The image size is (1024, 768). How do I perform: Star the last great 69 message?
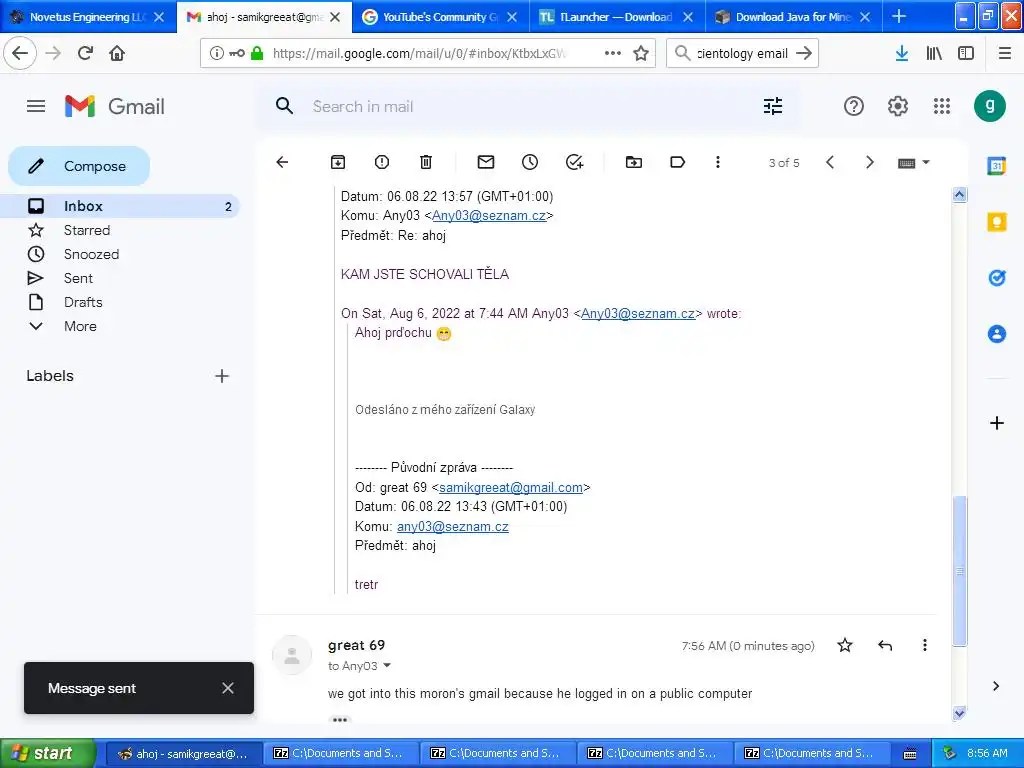[x=844, y=645]
